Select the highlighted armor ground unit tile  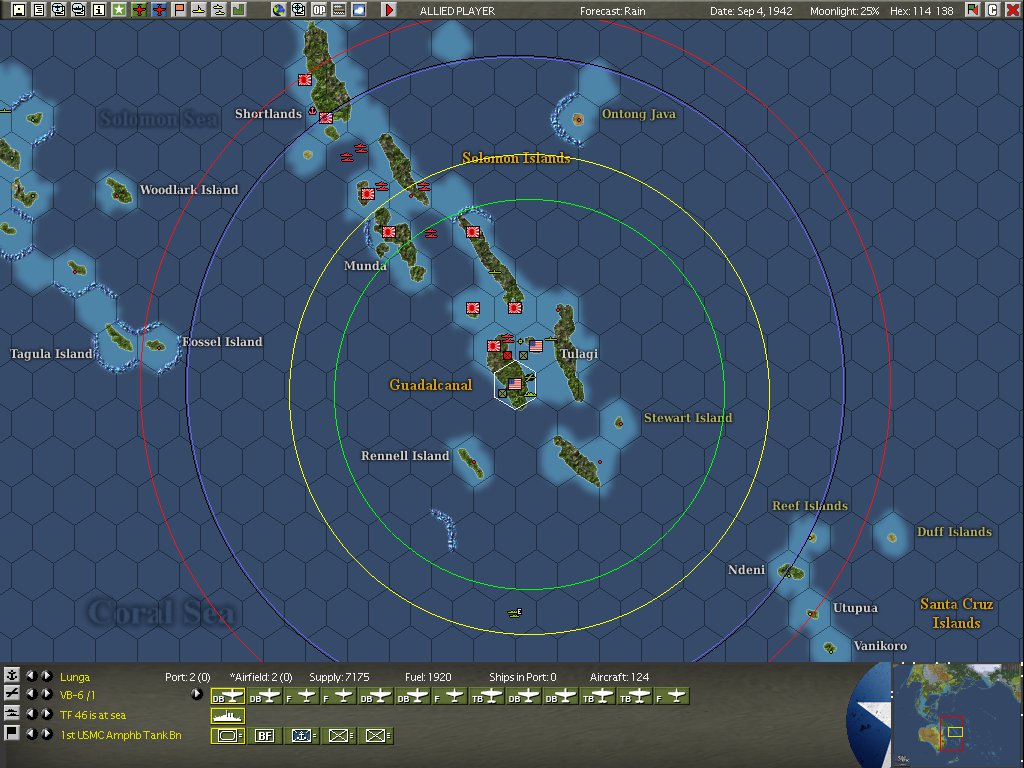pos(227,735)
